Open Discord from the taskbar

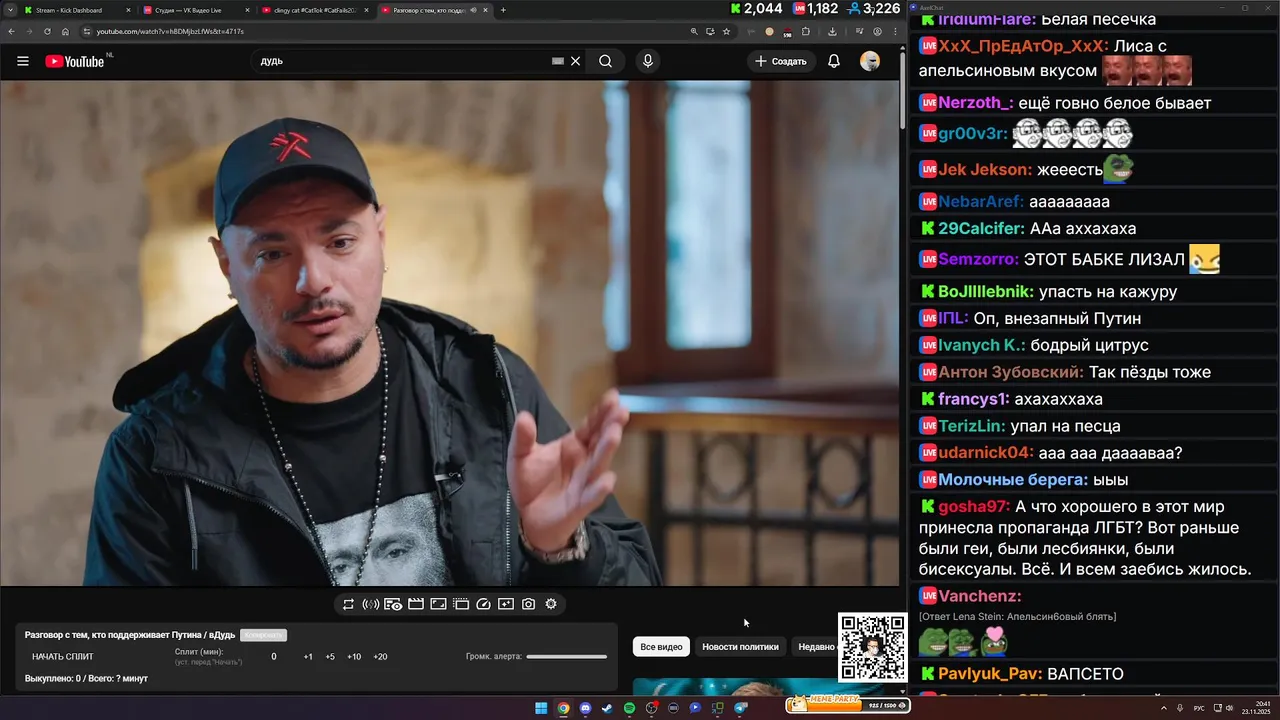tap(585, 708)
